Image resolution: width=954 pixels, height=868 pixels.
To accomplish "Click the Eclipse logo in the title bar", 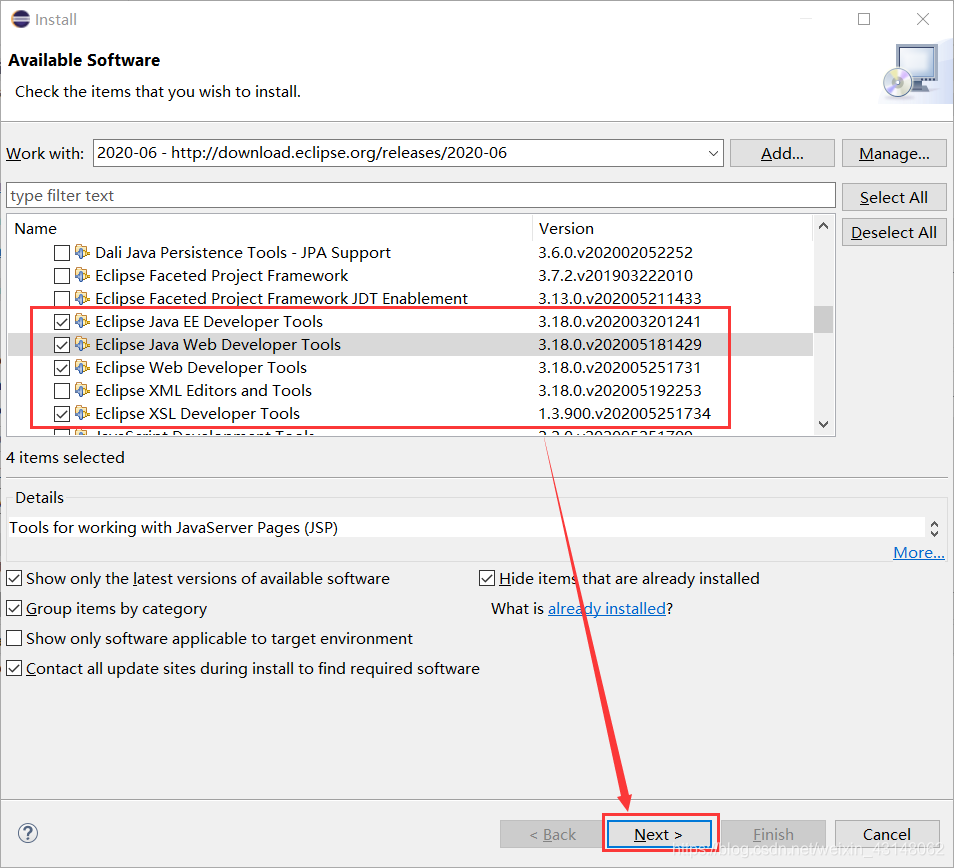I will [x=21, y=19].
